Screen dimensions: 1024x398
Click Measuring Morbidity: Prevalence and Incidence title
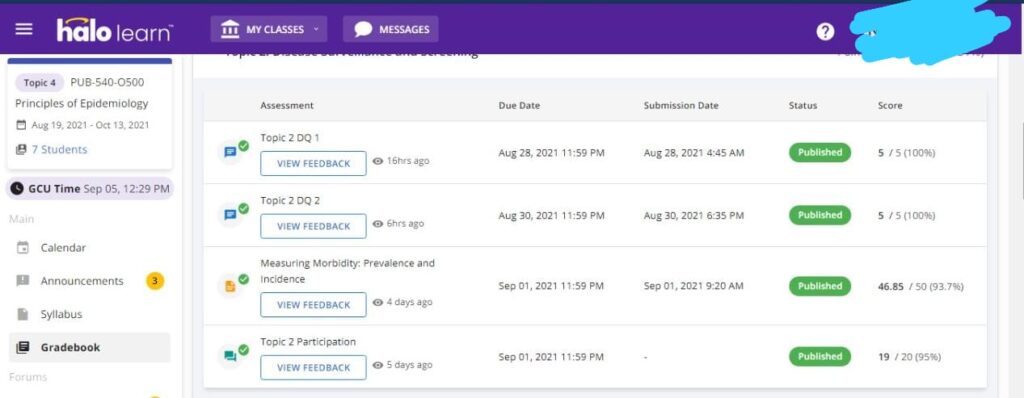coord(347,271)
